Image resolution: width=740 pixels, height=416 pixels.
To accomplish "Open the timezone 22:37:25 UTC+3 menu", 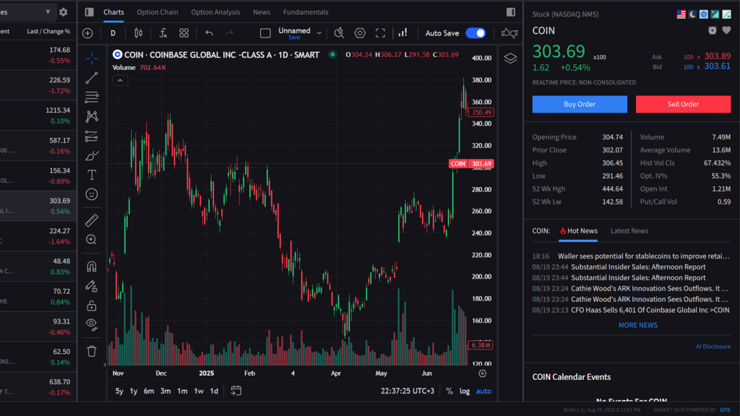I will point(407,391).
